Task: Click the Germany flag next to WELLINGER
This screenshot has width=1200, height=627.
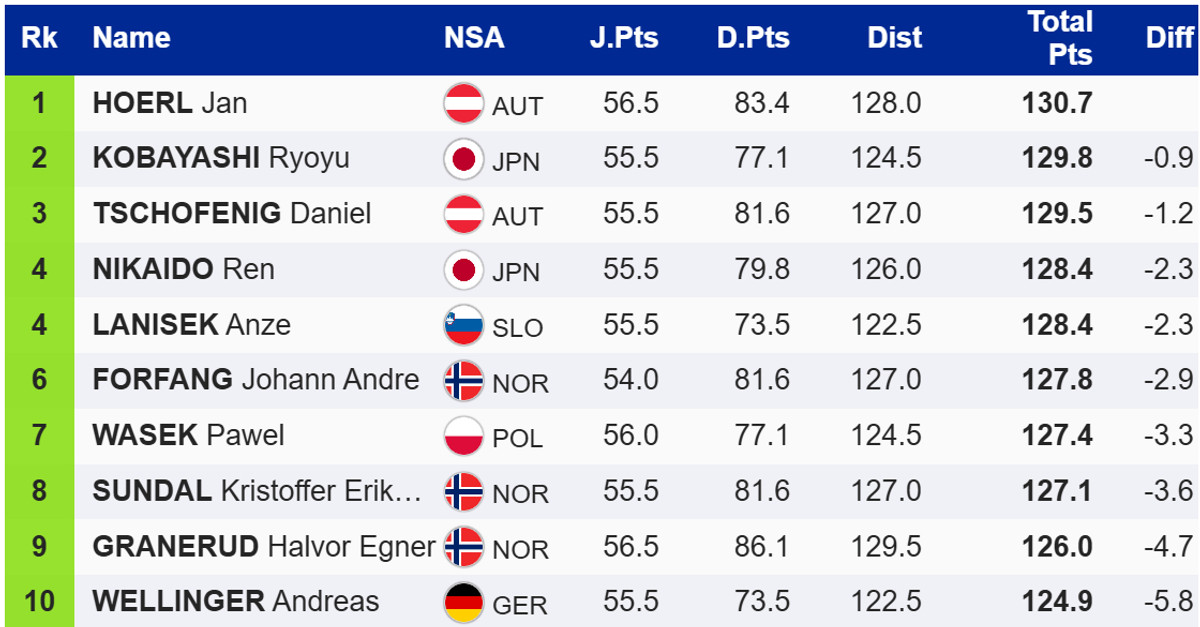Action: tap(463, 602)
